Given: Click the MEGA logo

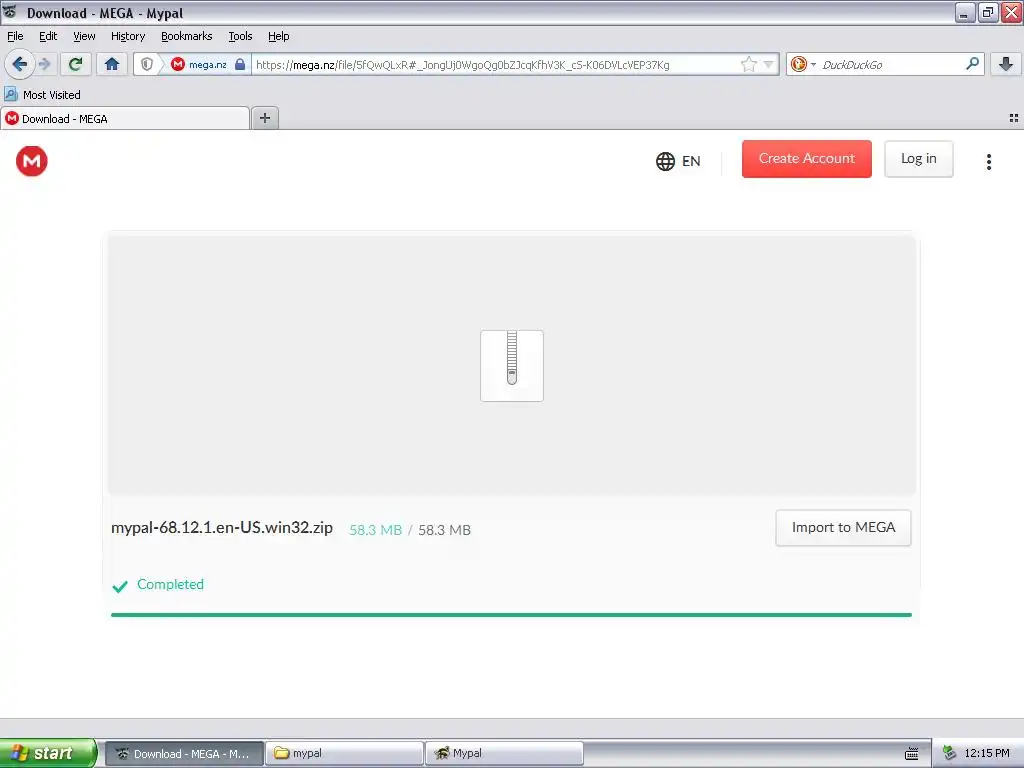Looking at the screenshot, I should [x=31, y=161].
